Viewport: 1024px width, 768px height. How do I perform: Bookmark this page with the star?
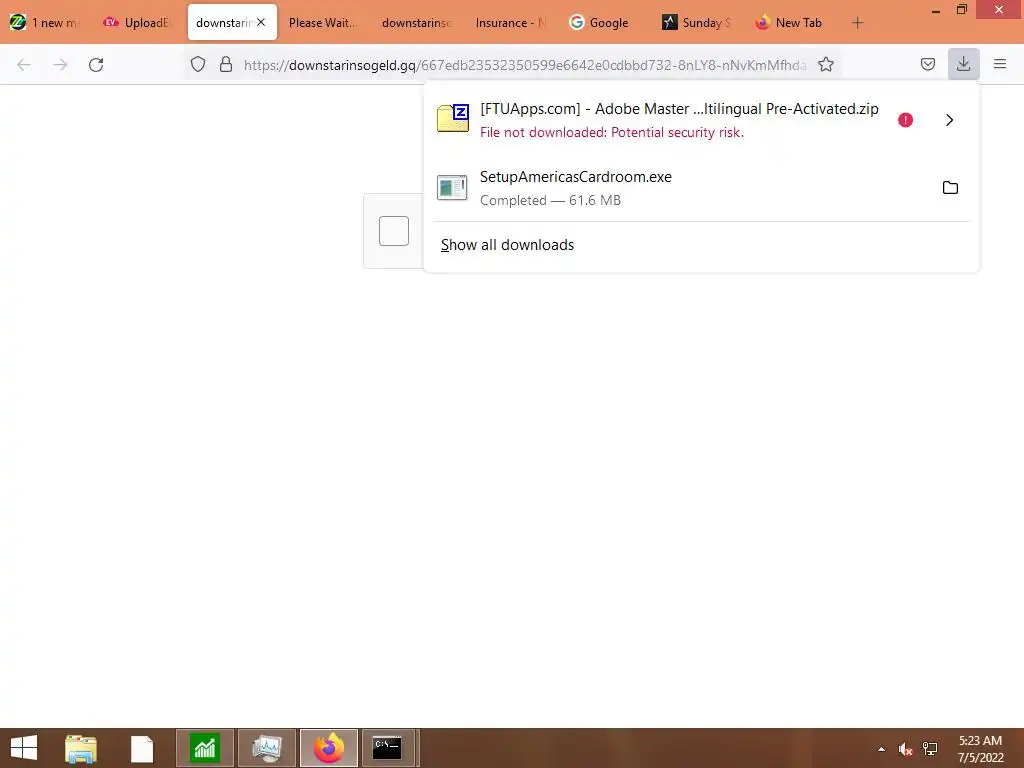(x=825, y=64)
